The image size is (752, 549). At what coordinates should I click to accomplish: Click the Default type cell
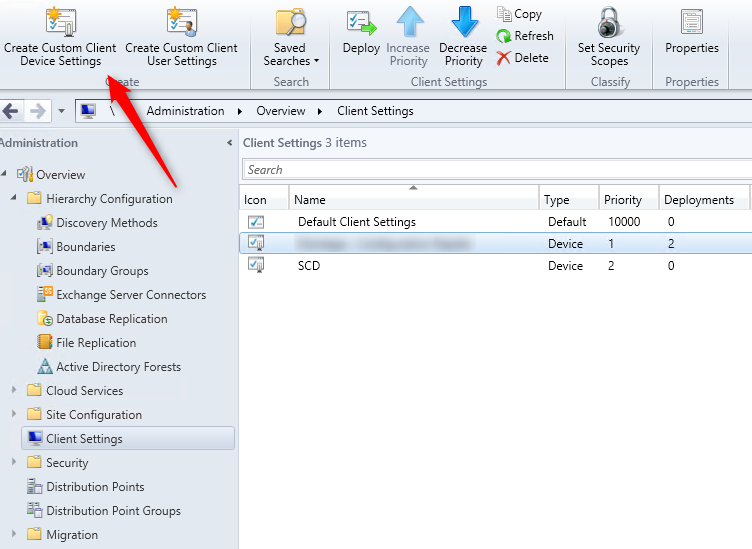[x=567, y=222]
